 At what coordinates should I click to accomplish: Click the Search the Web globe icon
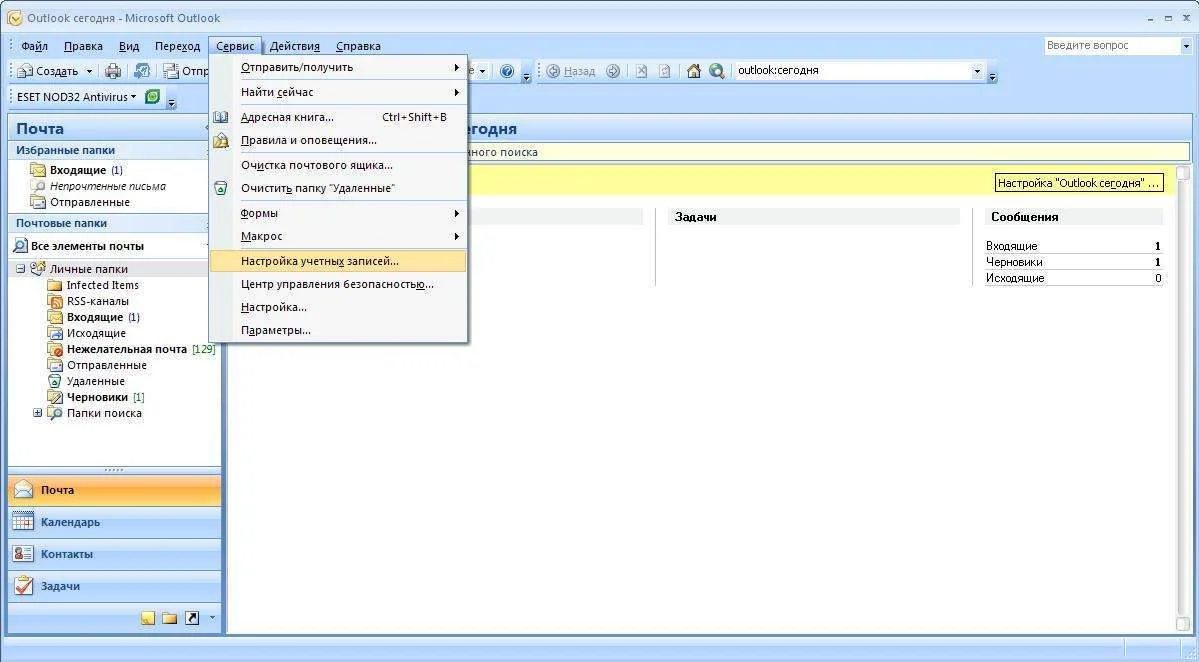(x=716, y=71)
